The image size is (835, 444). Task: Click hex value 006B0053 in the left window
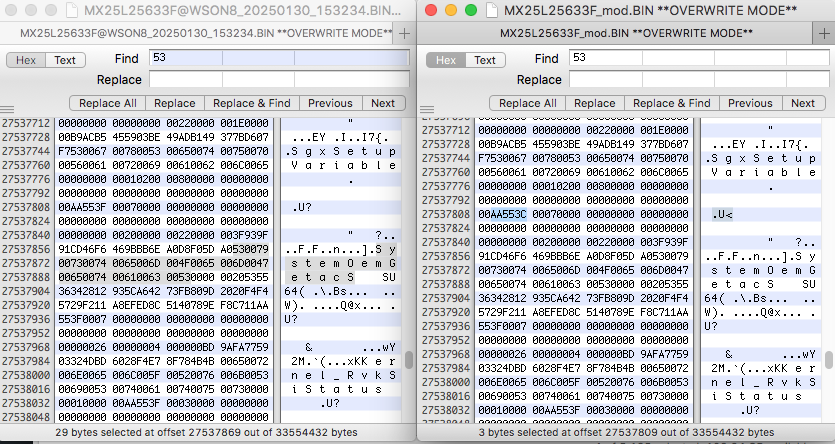[x=244, y=375]
